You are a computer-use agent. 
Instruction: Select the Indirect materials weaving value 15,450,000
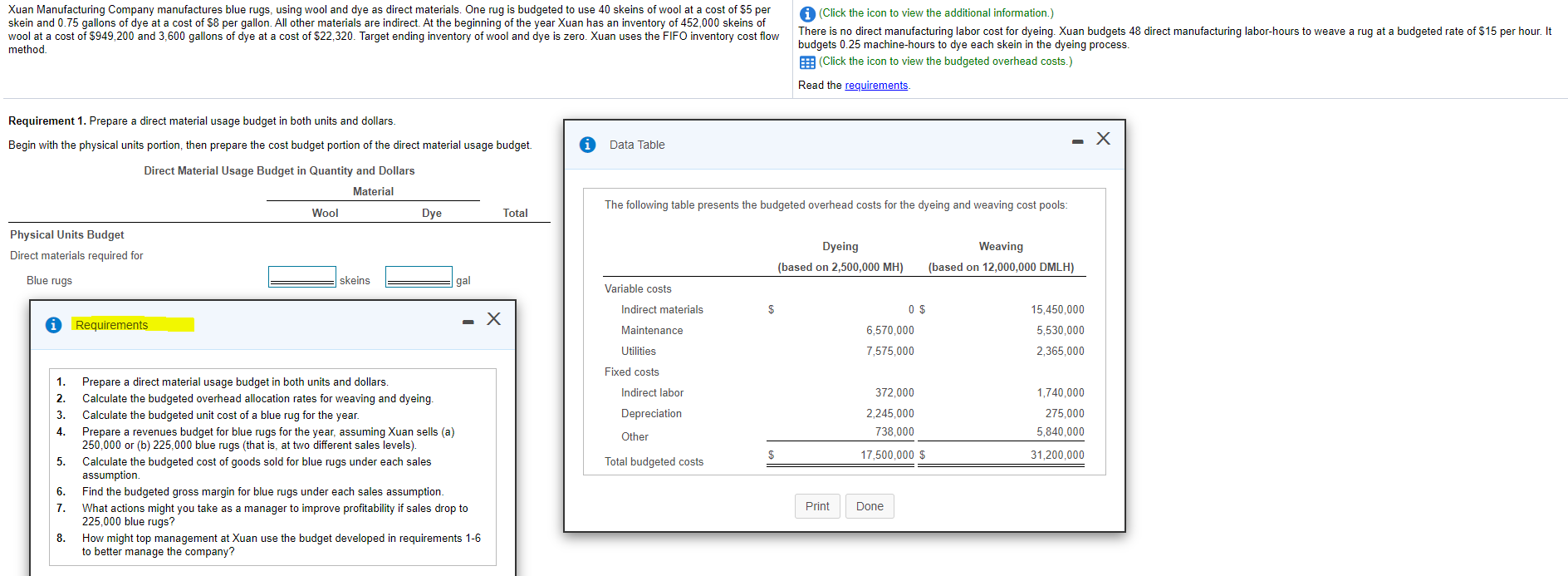pyautogui.click(x=1057, y=310)
